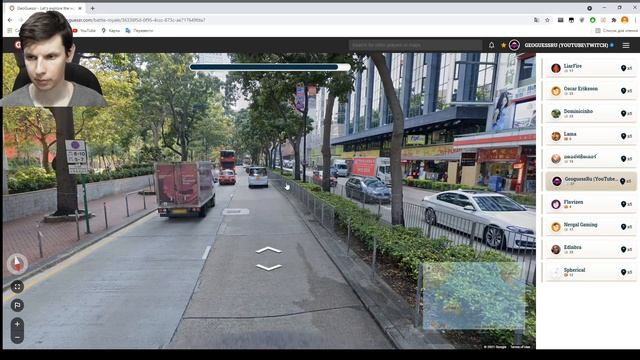The height and width of the screenshot is (360, 640).
Task: Click the orange star icon in header
Action: 503,45
